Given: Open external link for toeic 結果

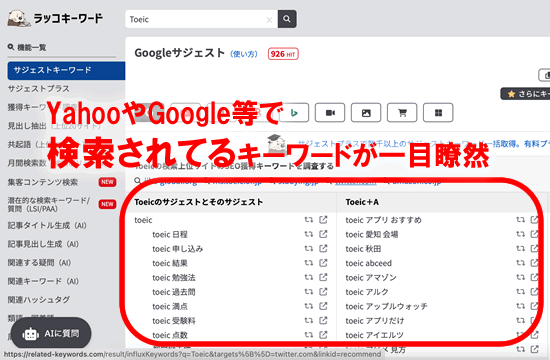Looking at the screenshot, I should pos(323,263).
